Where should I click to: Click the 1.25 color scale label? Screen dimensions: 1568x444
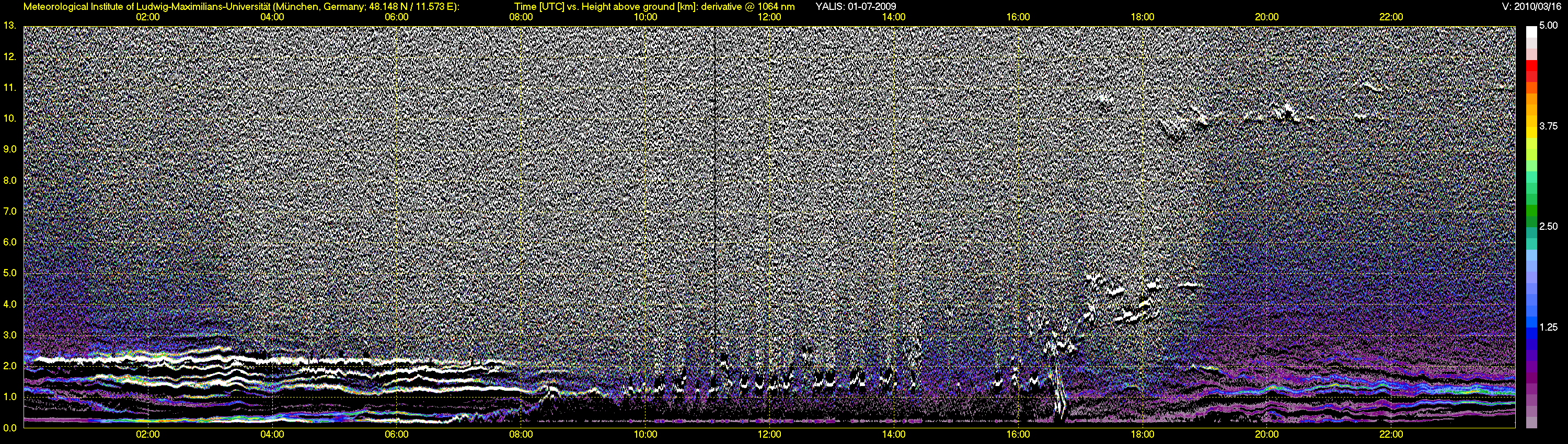pos(1548,327)
